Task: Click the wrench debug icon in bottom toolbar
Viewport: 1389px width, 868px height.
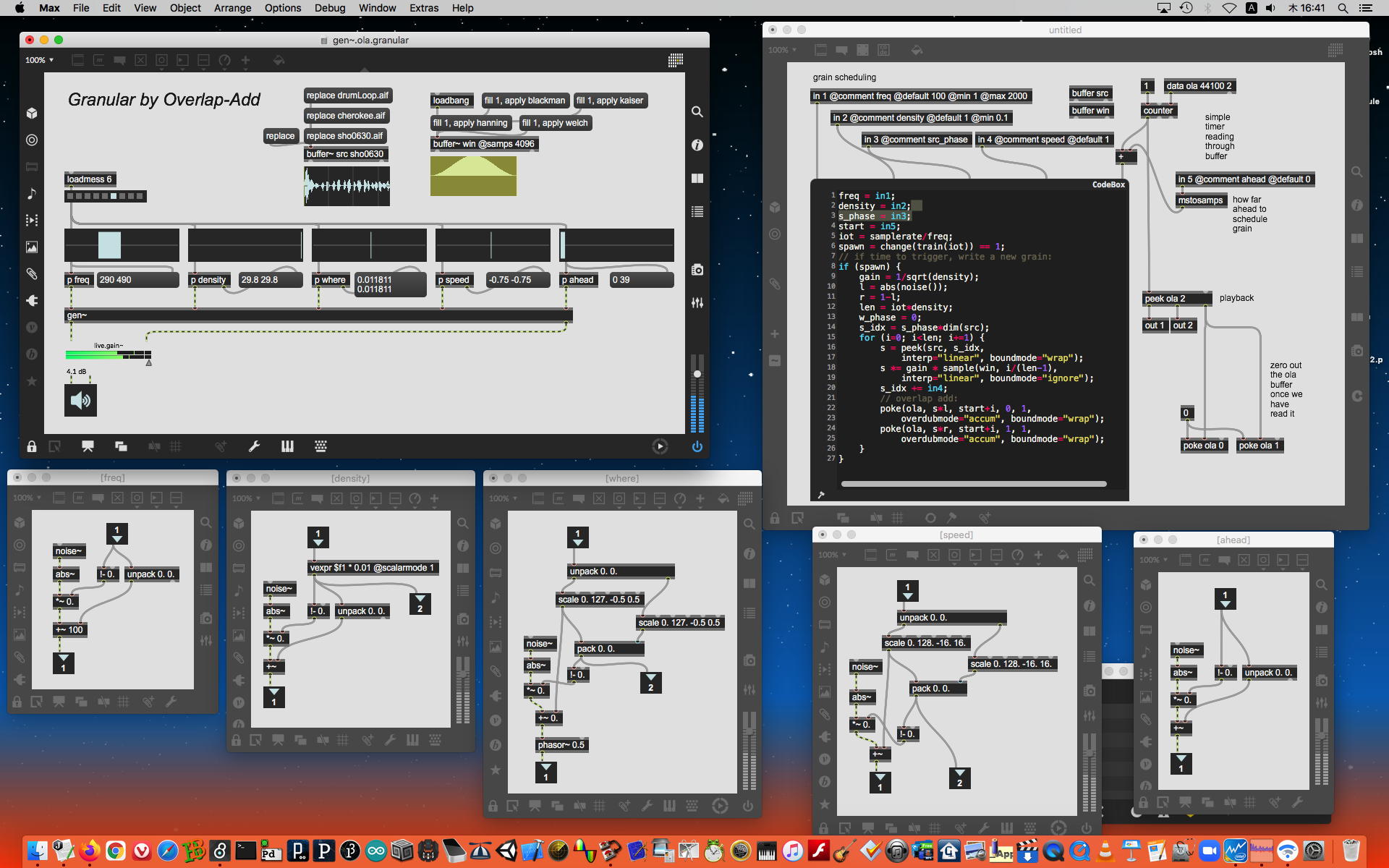Action: point(254,446)
